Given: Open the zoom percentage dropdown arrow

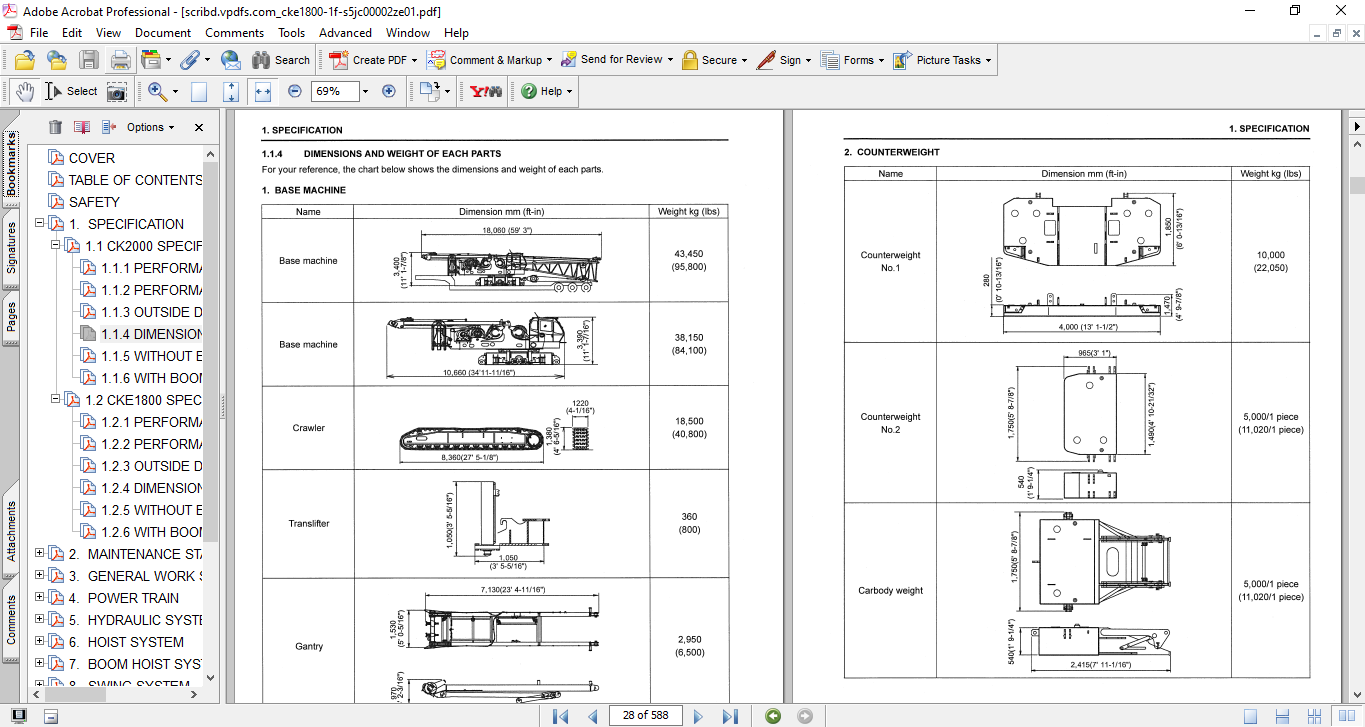Looking at the screenshot, I should coord(364,91).
